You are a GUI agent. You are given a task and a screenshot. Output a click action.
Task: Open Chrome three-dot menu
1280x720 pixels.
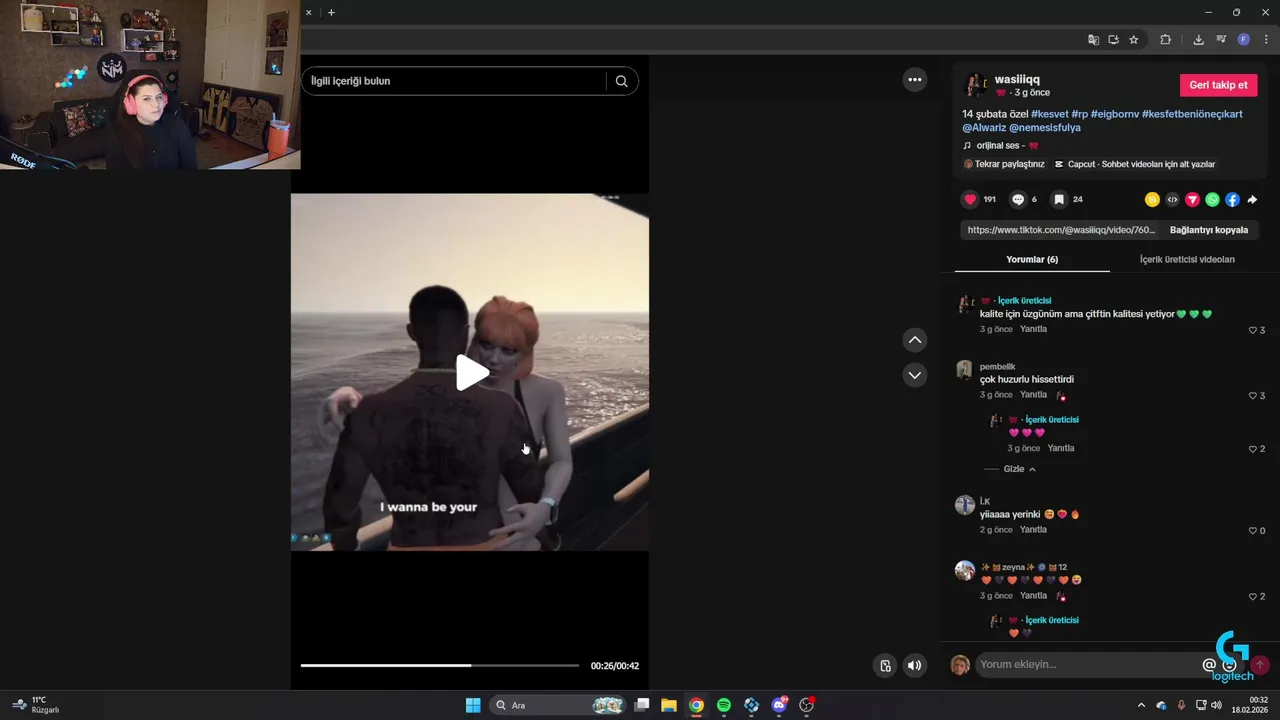(1266, 40)
